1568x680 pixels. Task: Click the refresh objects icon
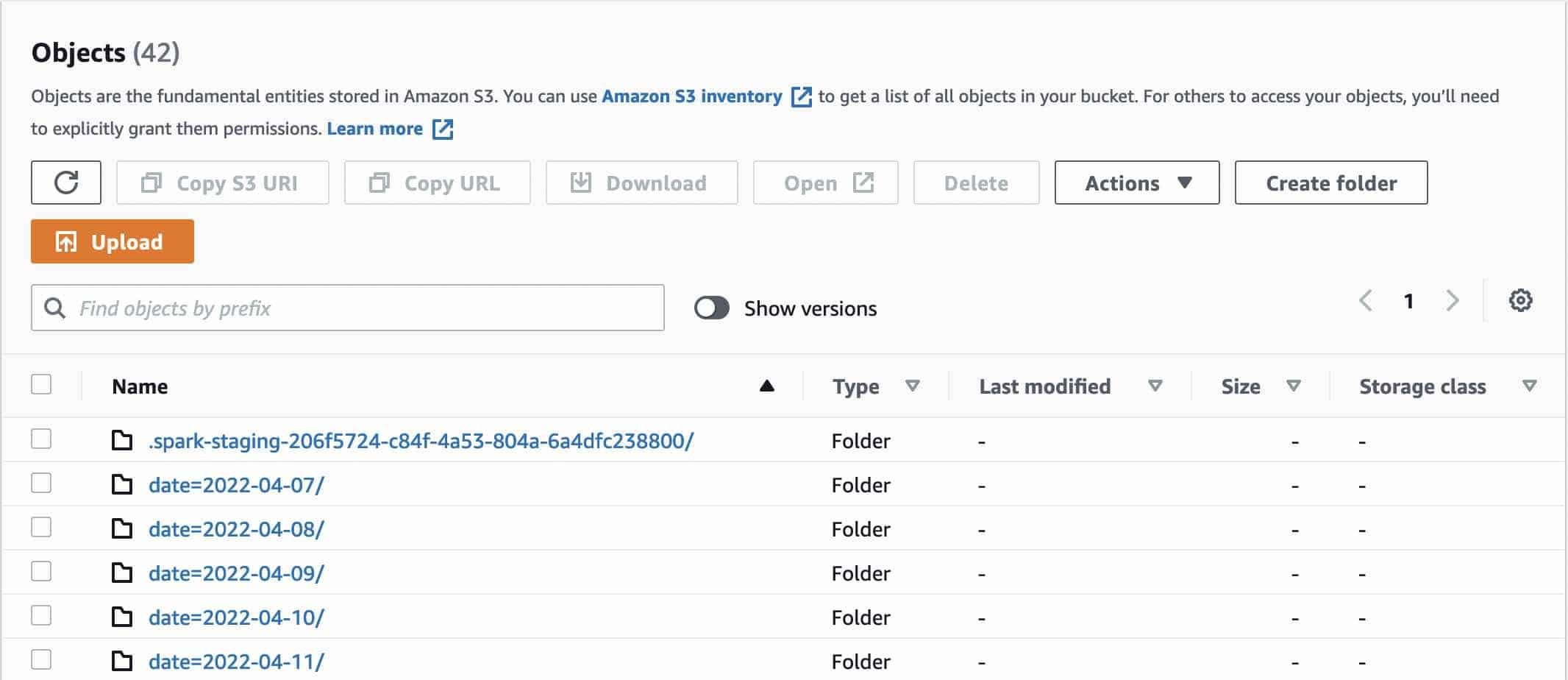(66, 183)
